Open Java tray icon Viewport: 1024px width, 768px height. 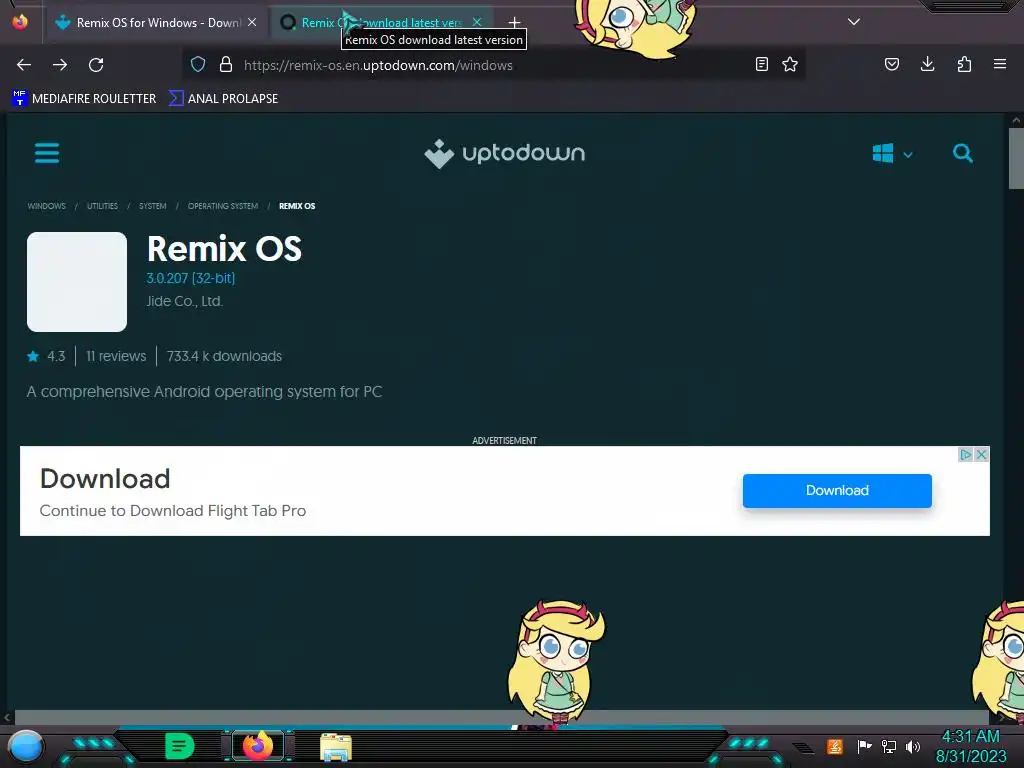point(835,746)
